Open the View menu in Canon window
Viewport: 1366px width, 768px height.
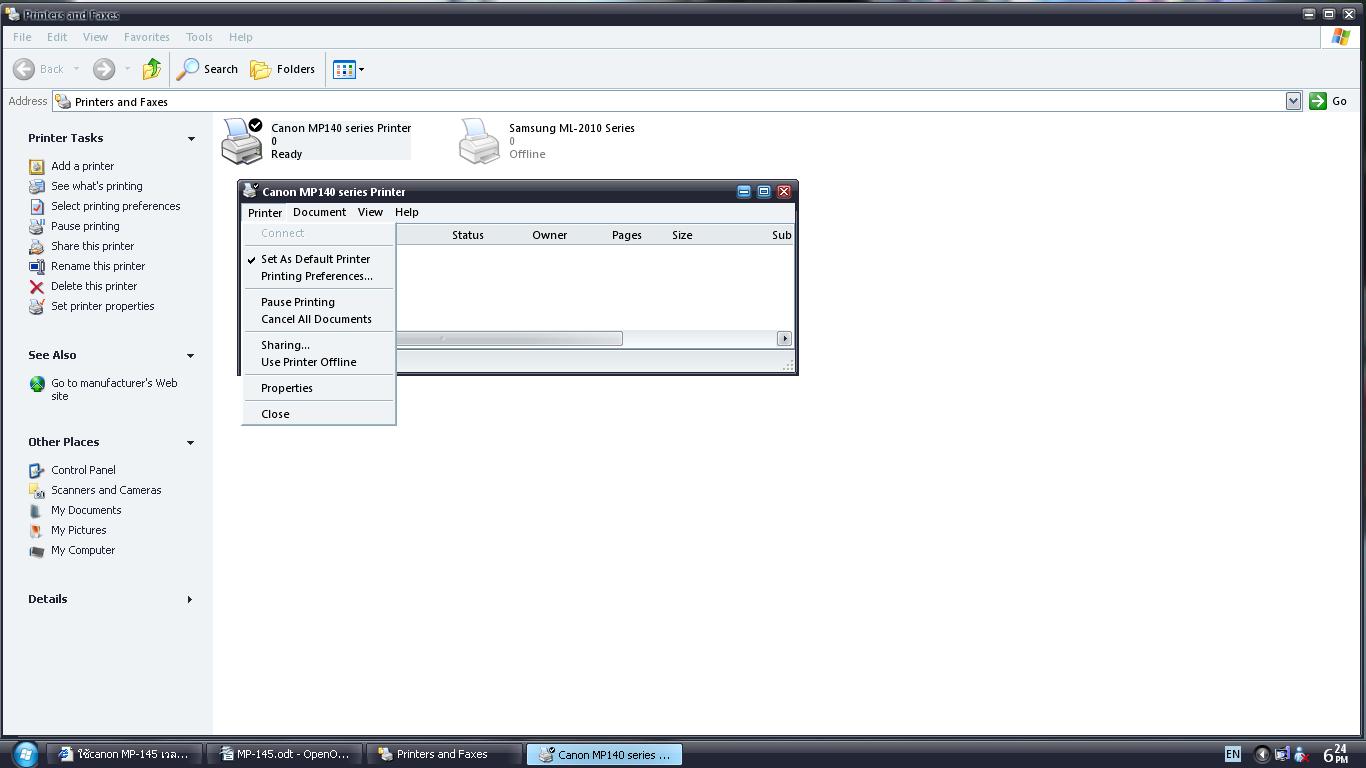[370, 212]
